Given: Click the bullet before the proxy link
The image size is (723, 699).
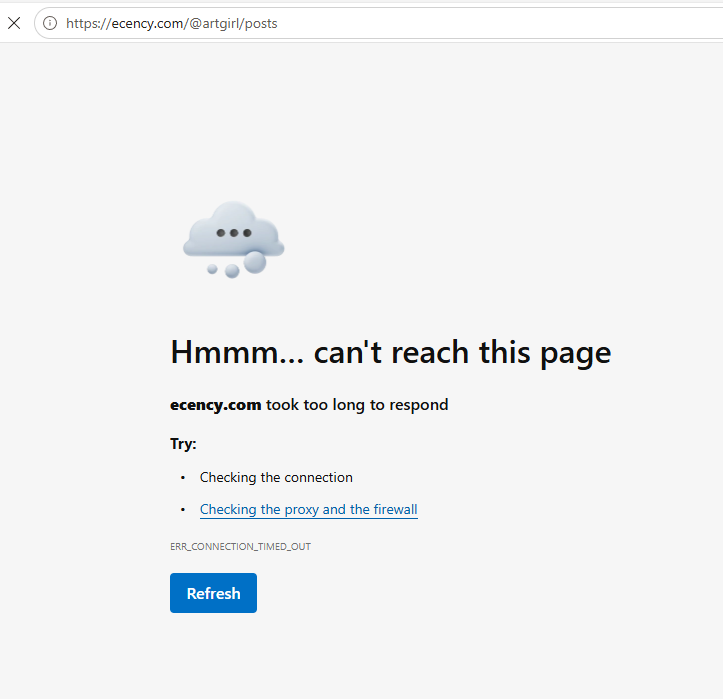Looking at the screenshot, I should click(x=183, y=509).
